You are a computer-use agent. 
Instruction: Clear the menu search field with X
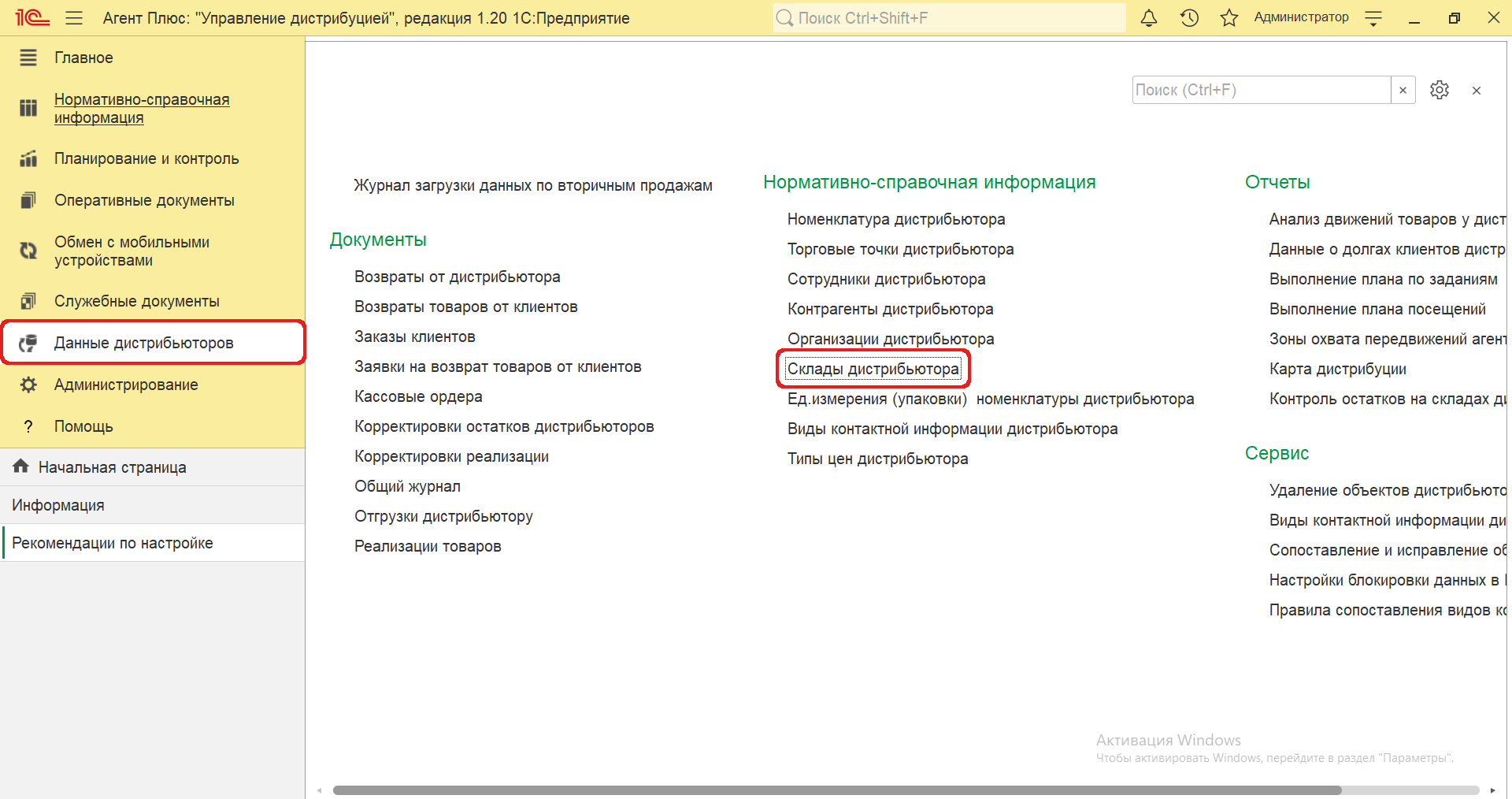tap(1403, 90)
